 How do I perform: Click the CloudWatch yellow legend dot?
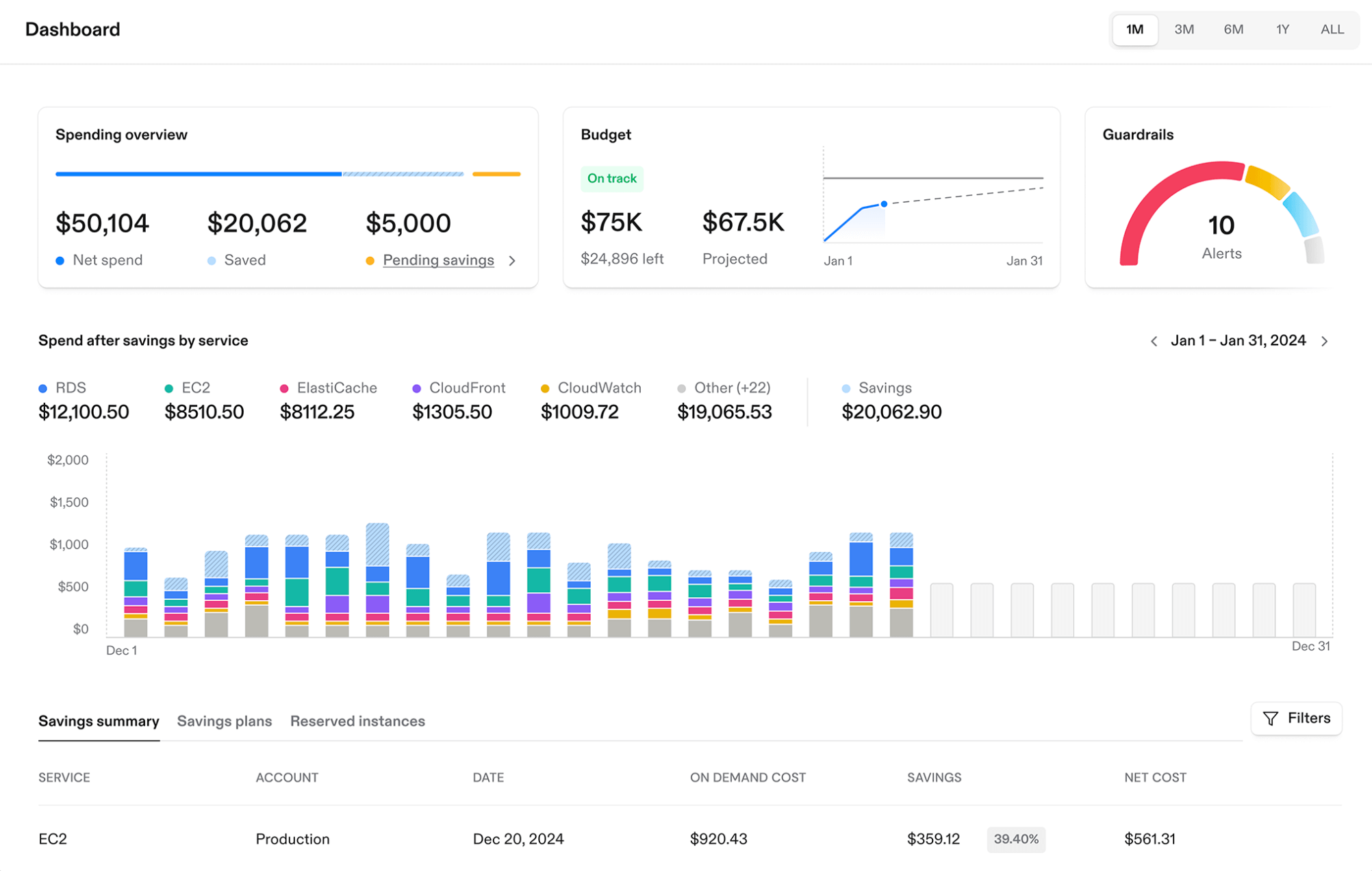545,388
